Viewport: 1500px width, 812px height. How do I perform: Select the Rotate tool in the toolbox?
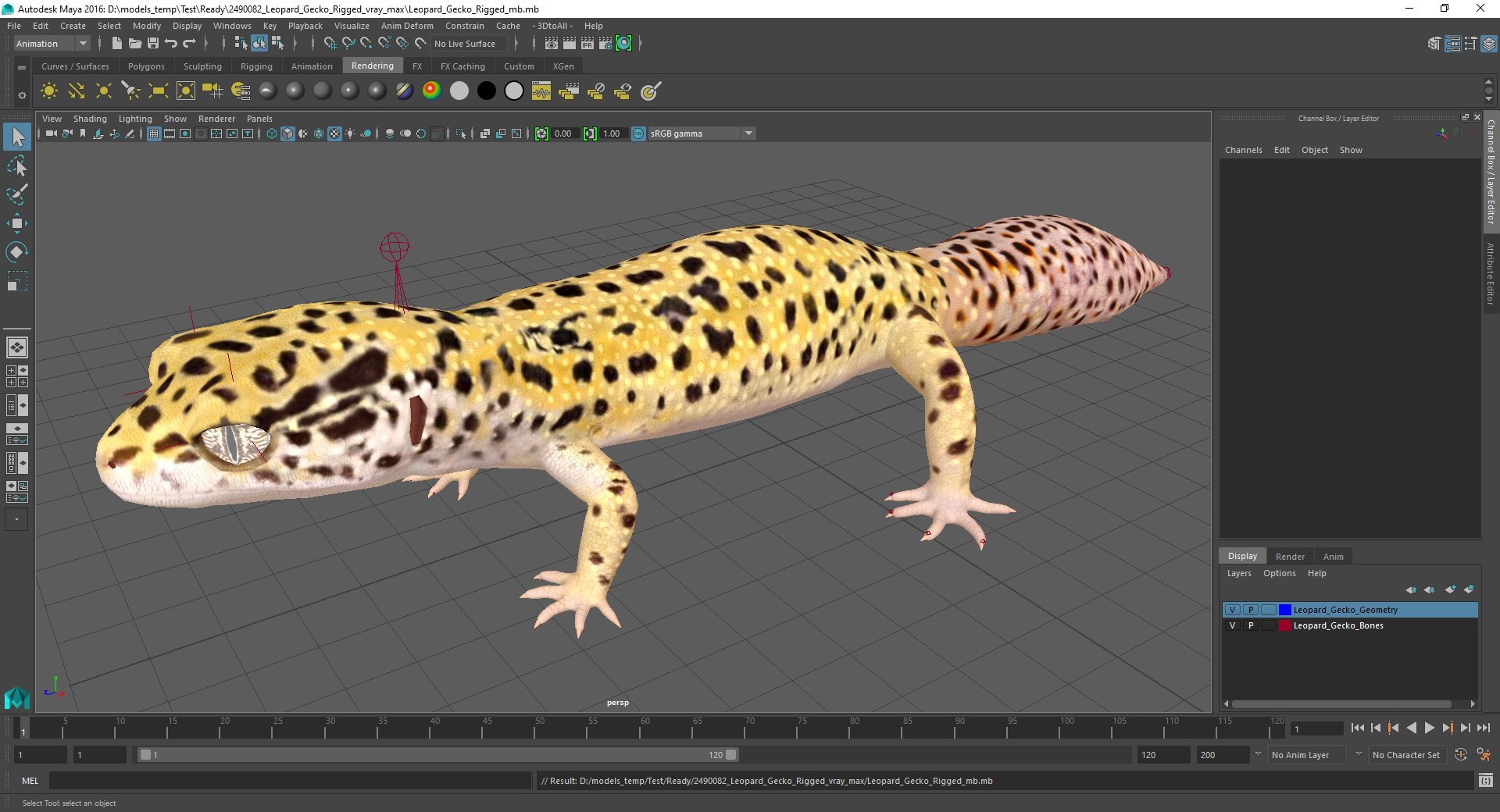click(x=16, y=252)
